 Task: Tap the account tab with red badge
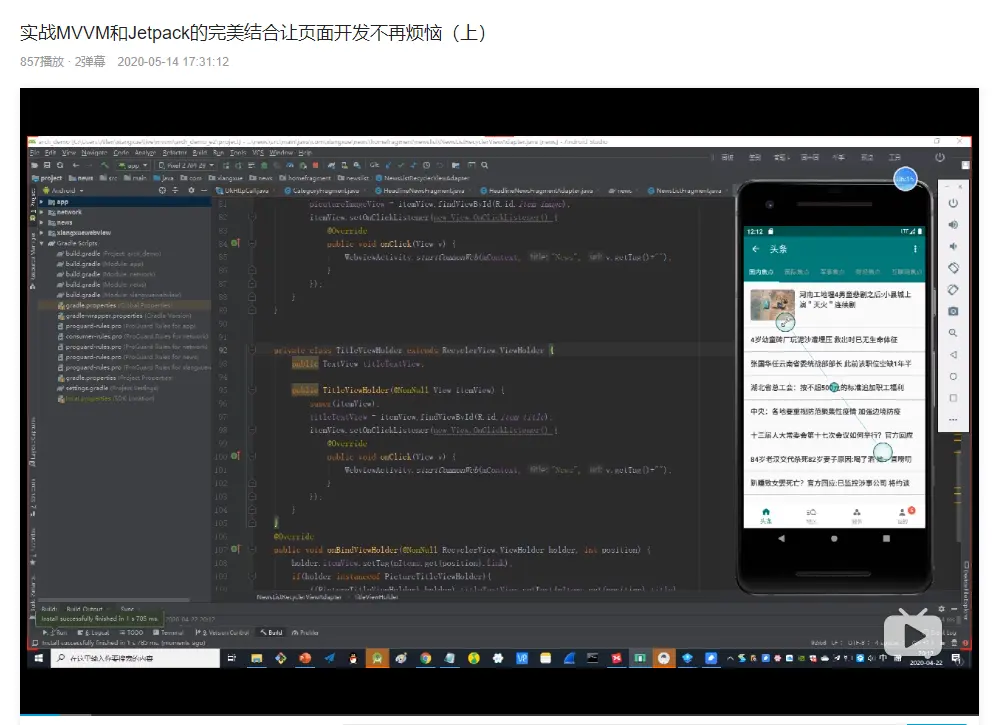(904, 515)
